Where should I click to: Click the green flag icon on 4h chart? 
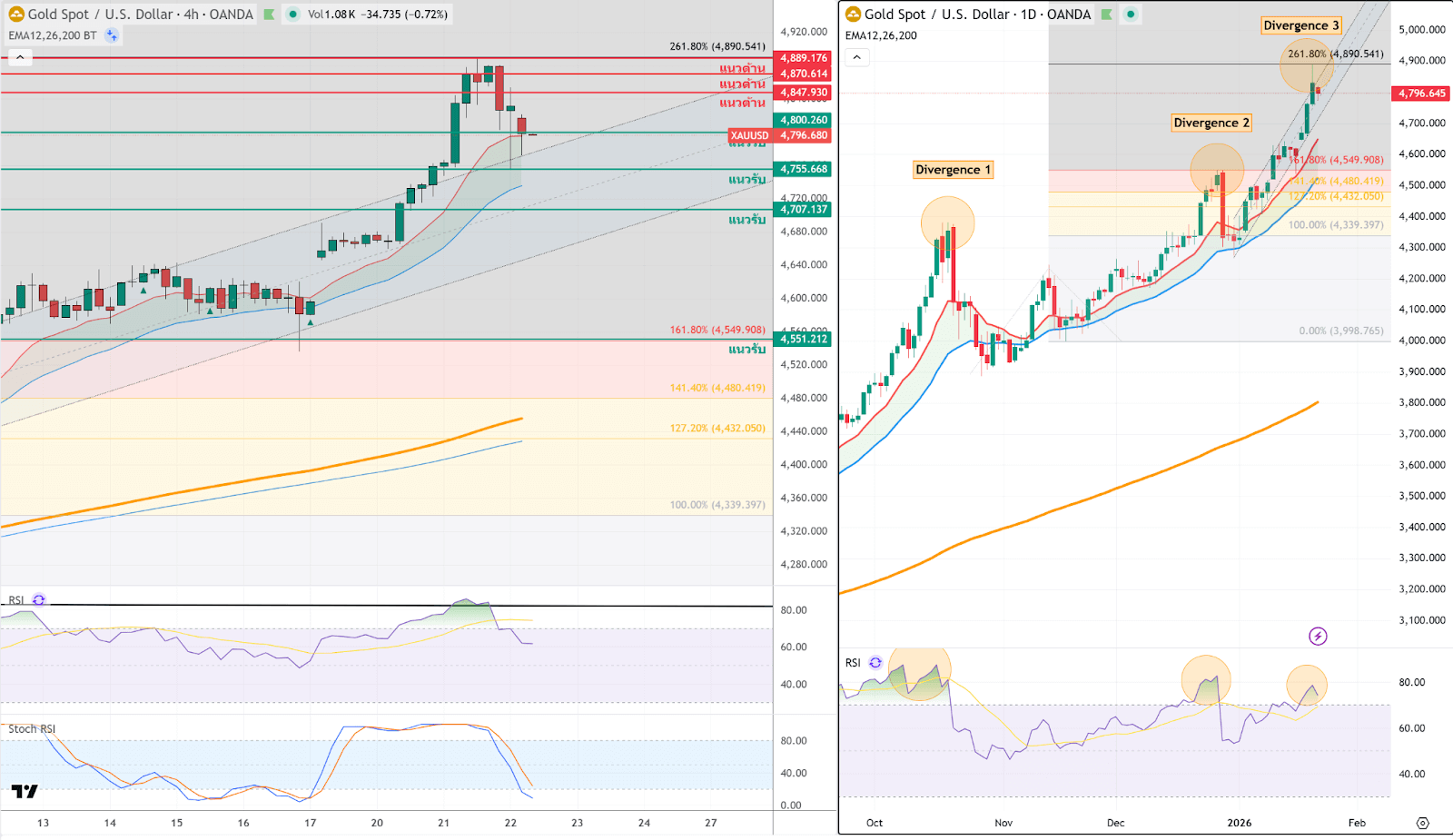pyautogui.click(x=270, y=15)
